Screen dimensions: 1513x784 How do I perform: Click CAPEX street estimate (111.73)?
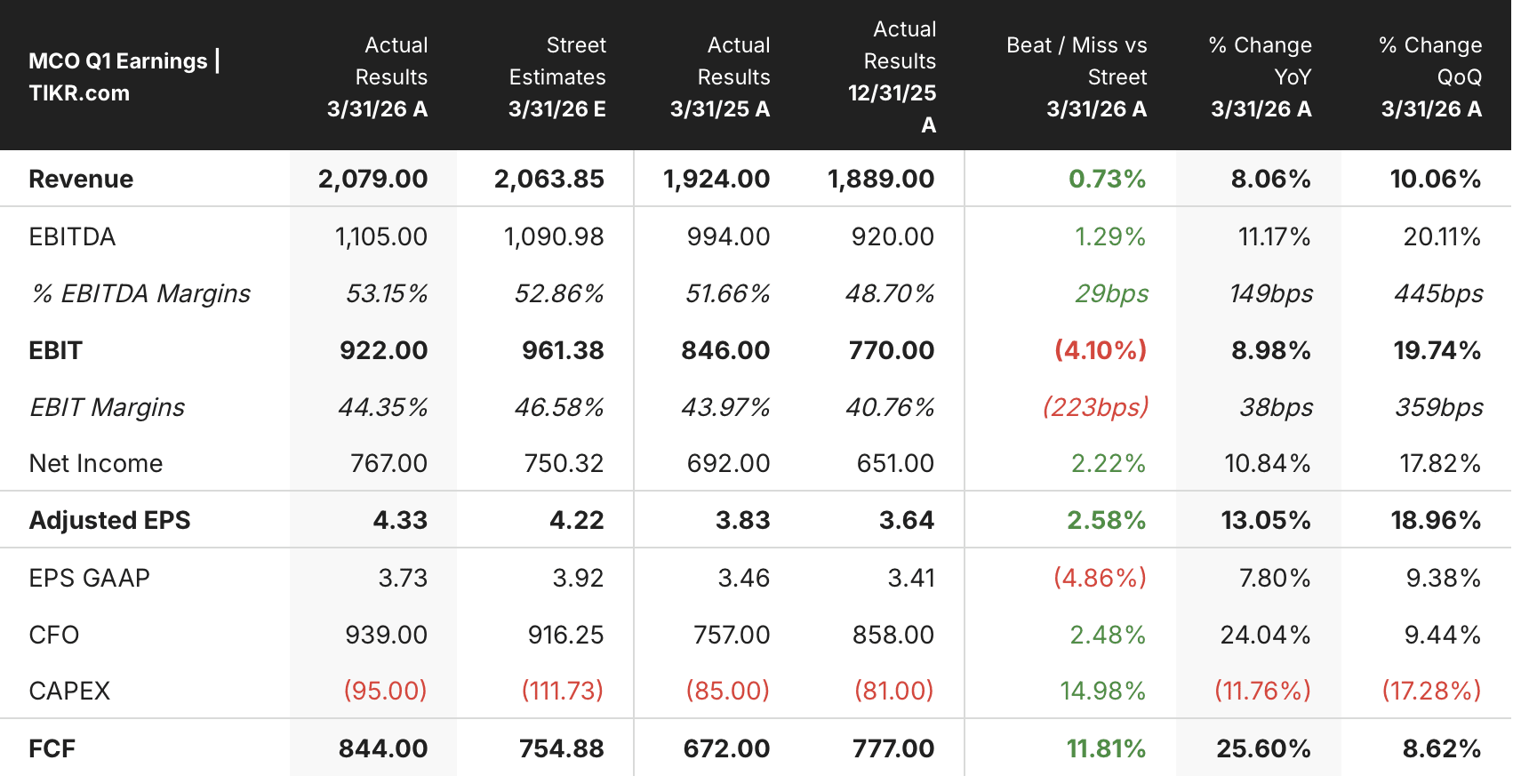(562, 691)
